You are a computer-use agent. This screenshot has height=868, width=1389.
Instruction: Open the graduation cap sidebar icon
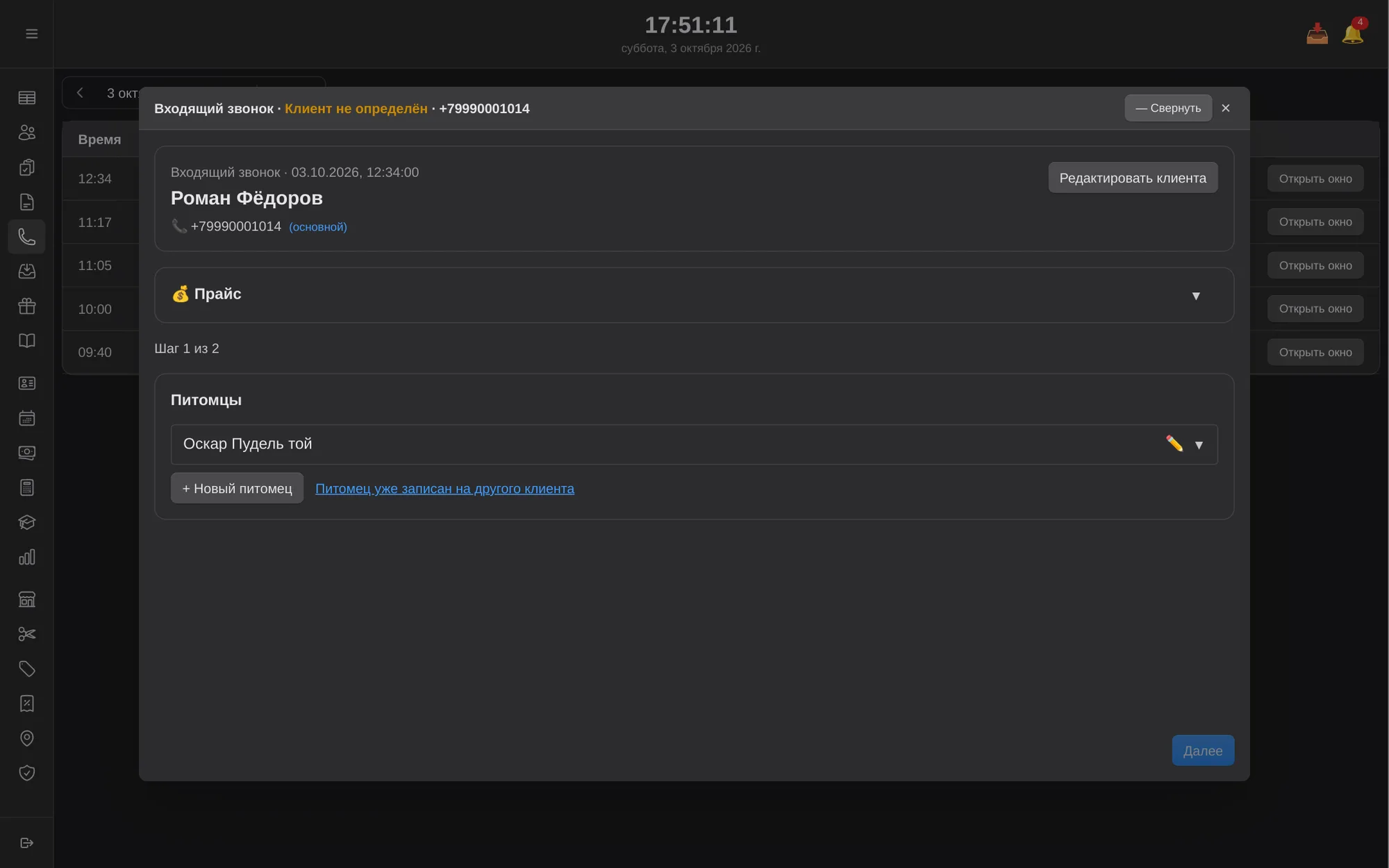point(26,522)
